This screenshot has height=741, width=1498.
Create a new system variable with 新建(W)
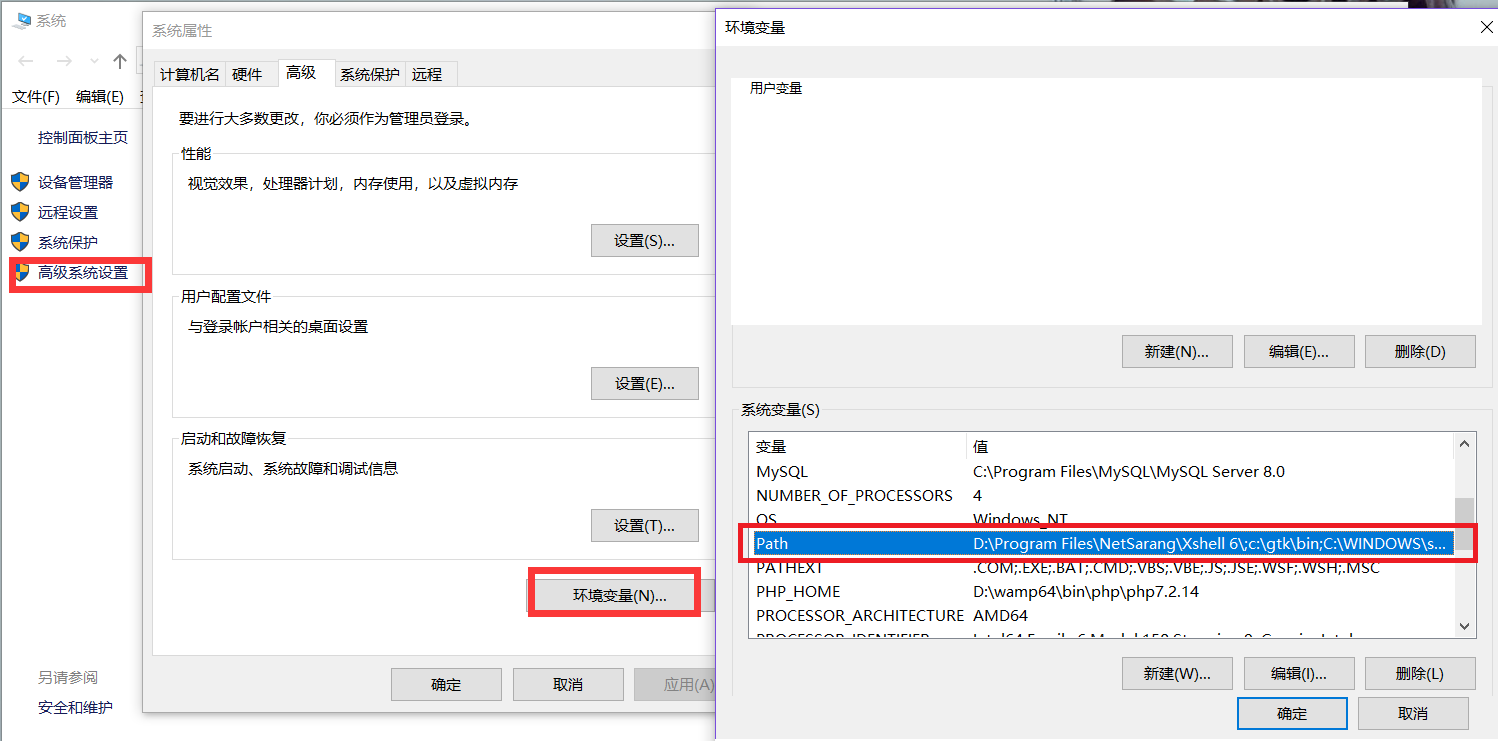tap(1177, 673)
